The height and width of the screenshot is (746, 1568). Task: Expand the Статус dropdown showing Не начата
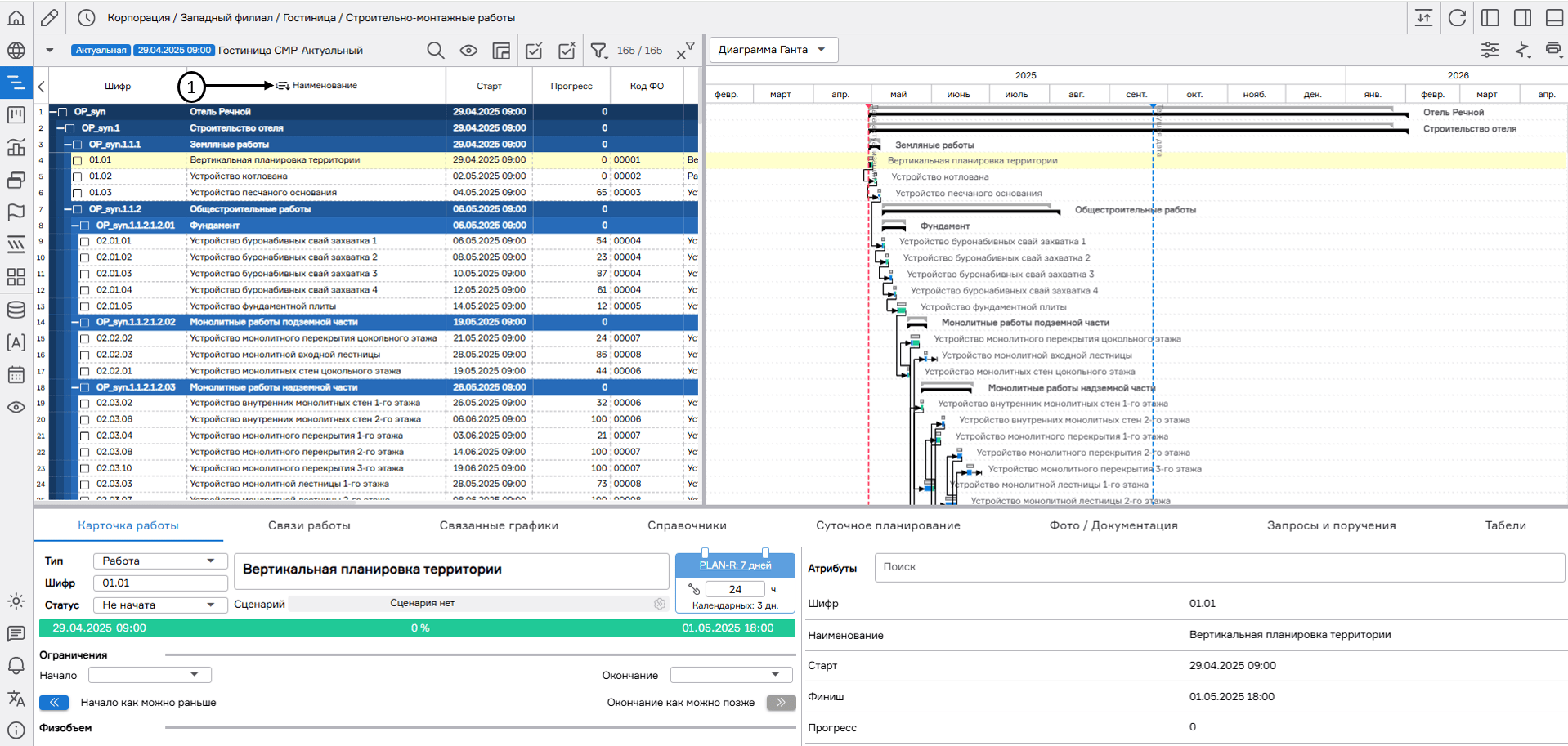pos(159,605)
